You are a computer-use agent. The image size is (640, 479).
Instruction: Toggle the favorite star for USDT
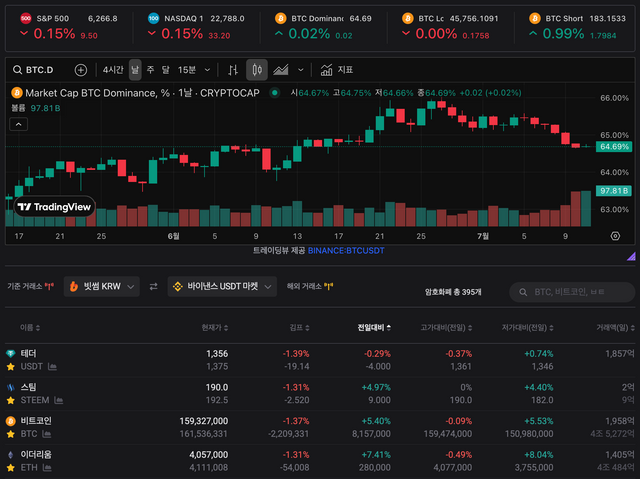11,367
